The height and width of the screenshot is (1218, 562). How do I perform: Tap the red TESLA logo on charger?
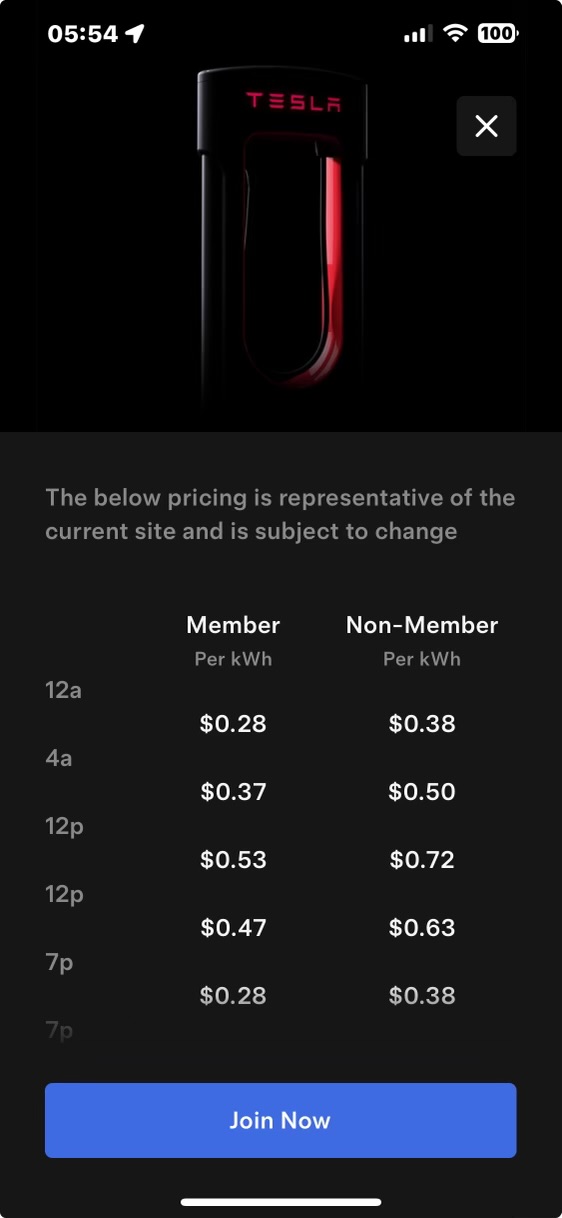point(293,101)
